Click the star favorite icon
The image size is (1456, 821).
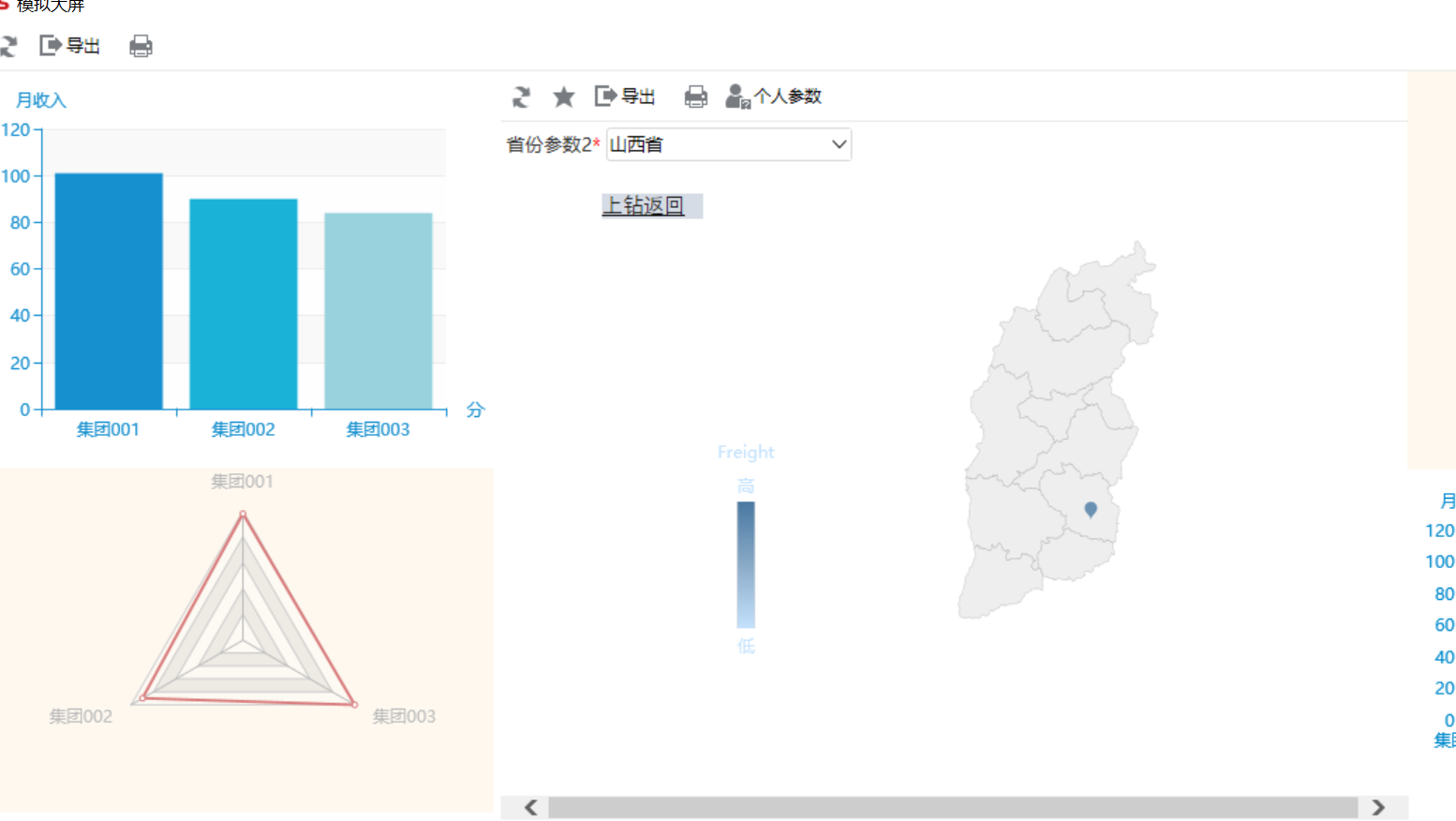click(564, 97)
